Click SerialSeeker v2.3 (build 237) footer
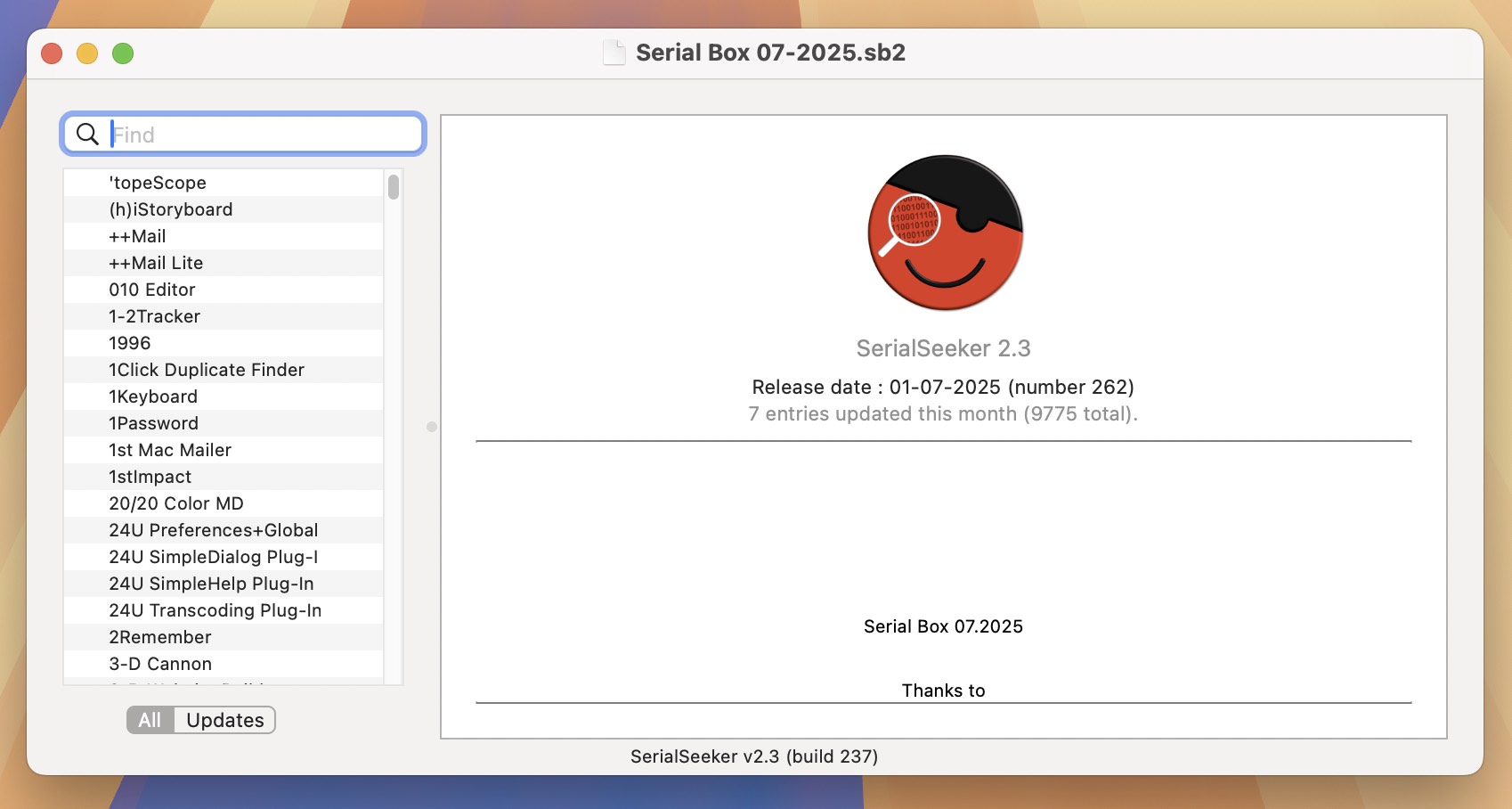Screen dimensions: 1512x809 (x=754, y=756)
